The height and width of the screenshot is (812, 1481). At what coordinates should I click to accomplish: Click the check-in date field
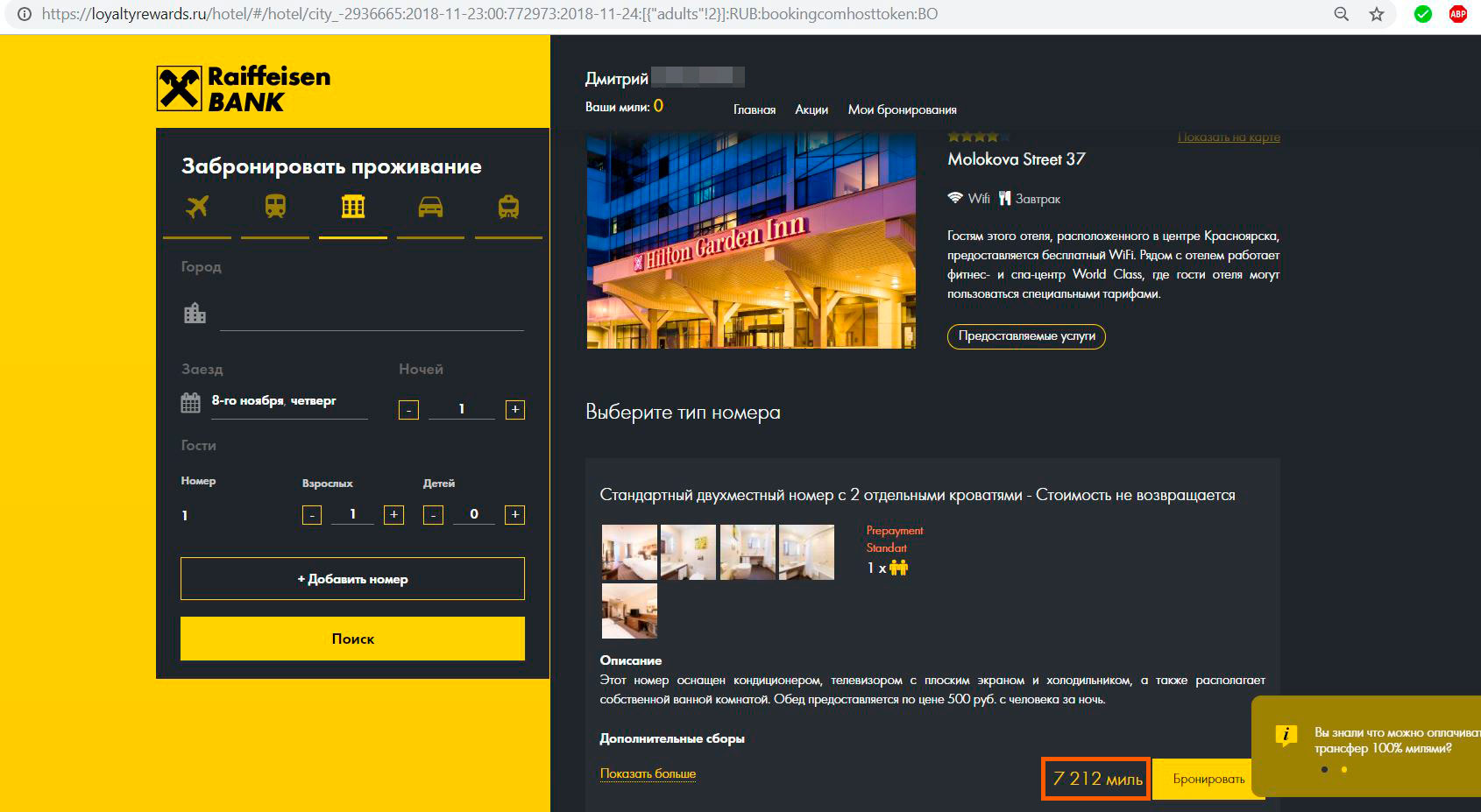(x=289, y=401)
